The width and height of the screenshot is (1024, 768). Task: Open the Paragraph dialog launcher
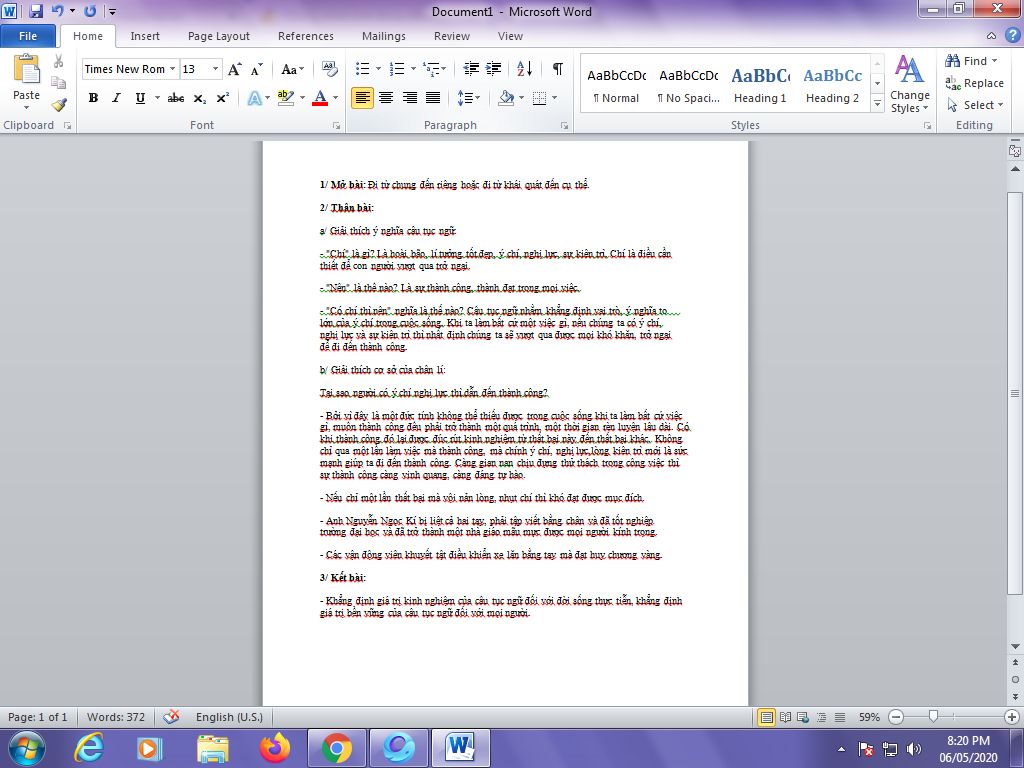(564, 125)
